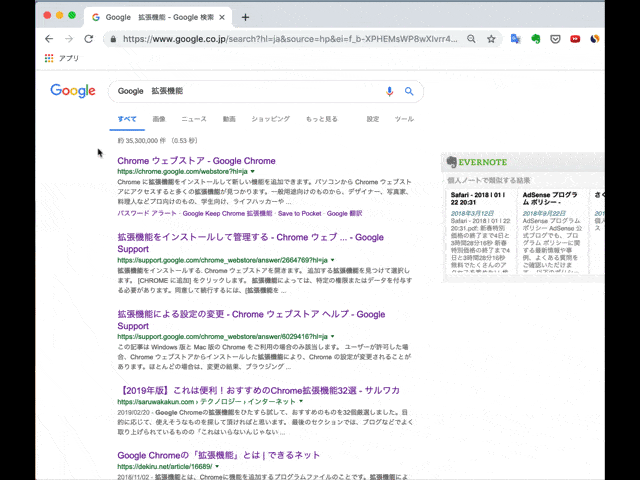Open the ツール options

pyautogui.click(x=404, y=119)
